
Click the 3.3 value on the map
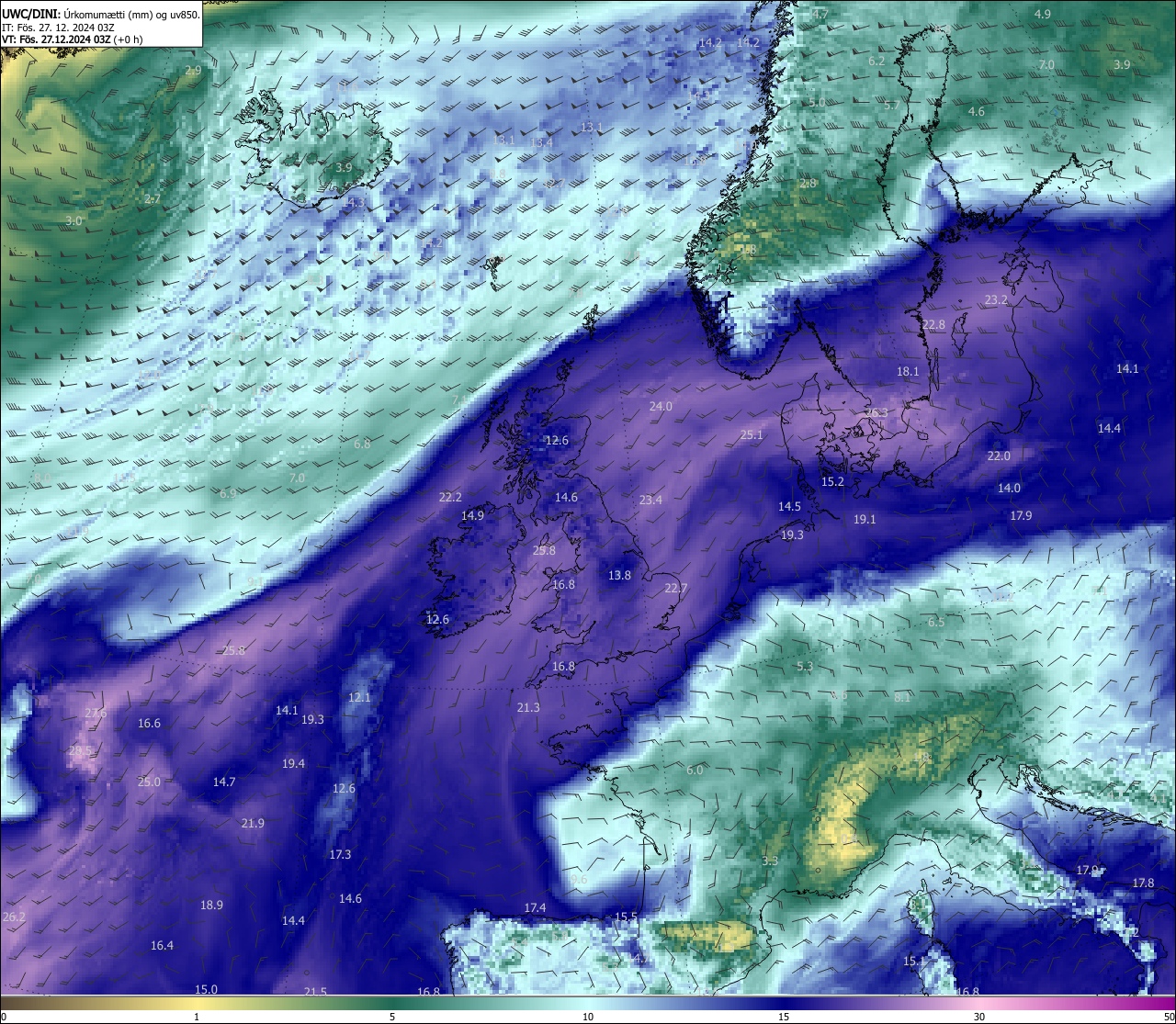point(770,861)
